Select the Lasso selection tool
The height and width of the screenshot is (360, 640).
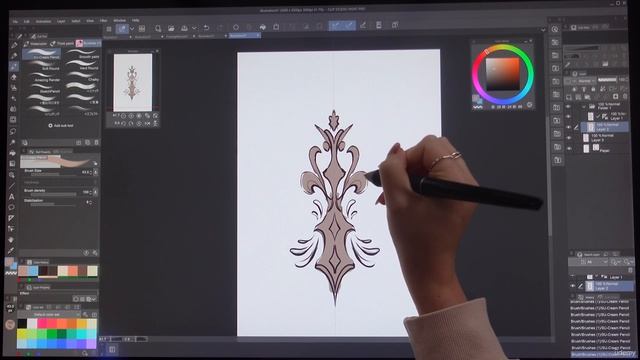click(13, 131)
